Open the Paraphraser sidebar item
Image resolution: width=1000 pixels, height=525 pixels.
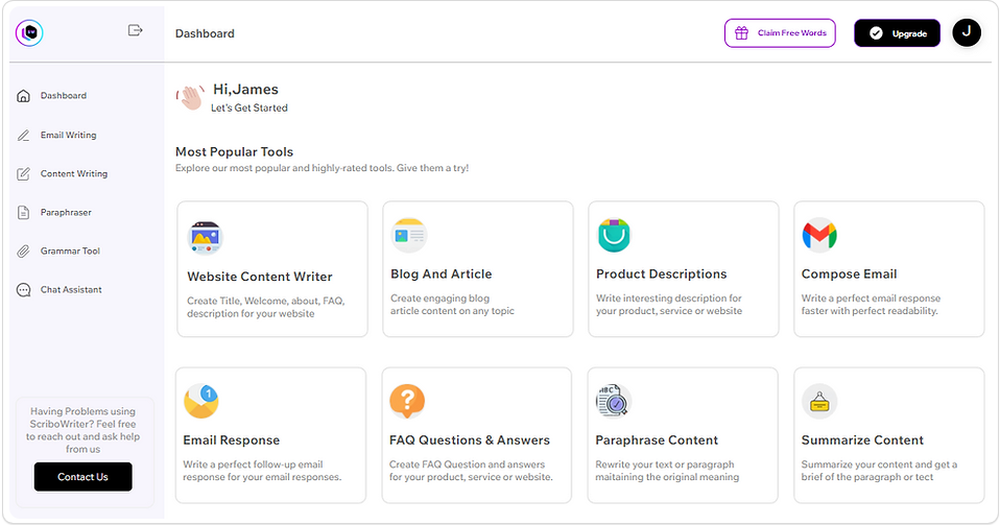coord(66,212)
